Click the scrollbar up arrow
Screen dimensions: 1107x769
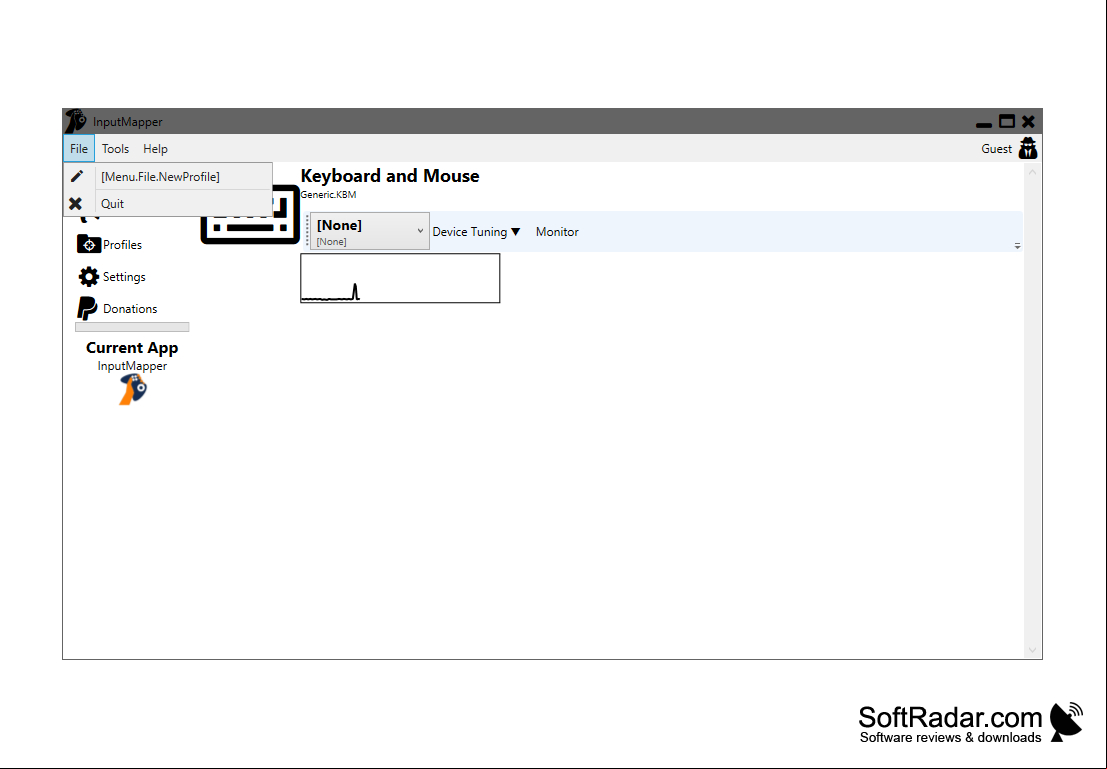point(1032,172)
